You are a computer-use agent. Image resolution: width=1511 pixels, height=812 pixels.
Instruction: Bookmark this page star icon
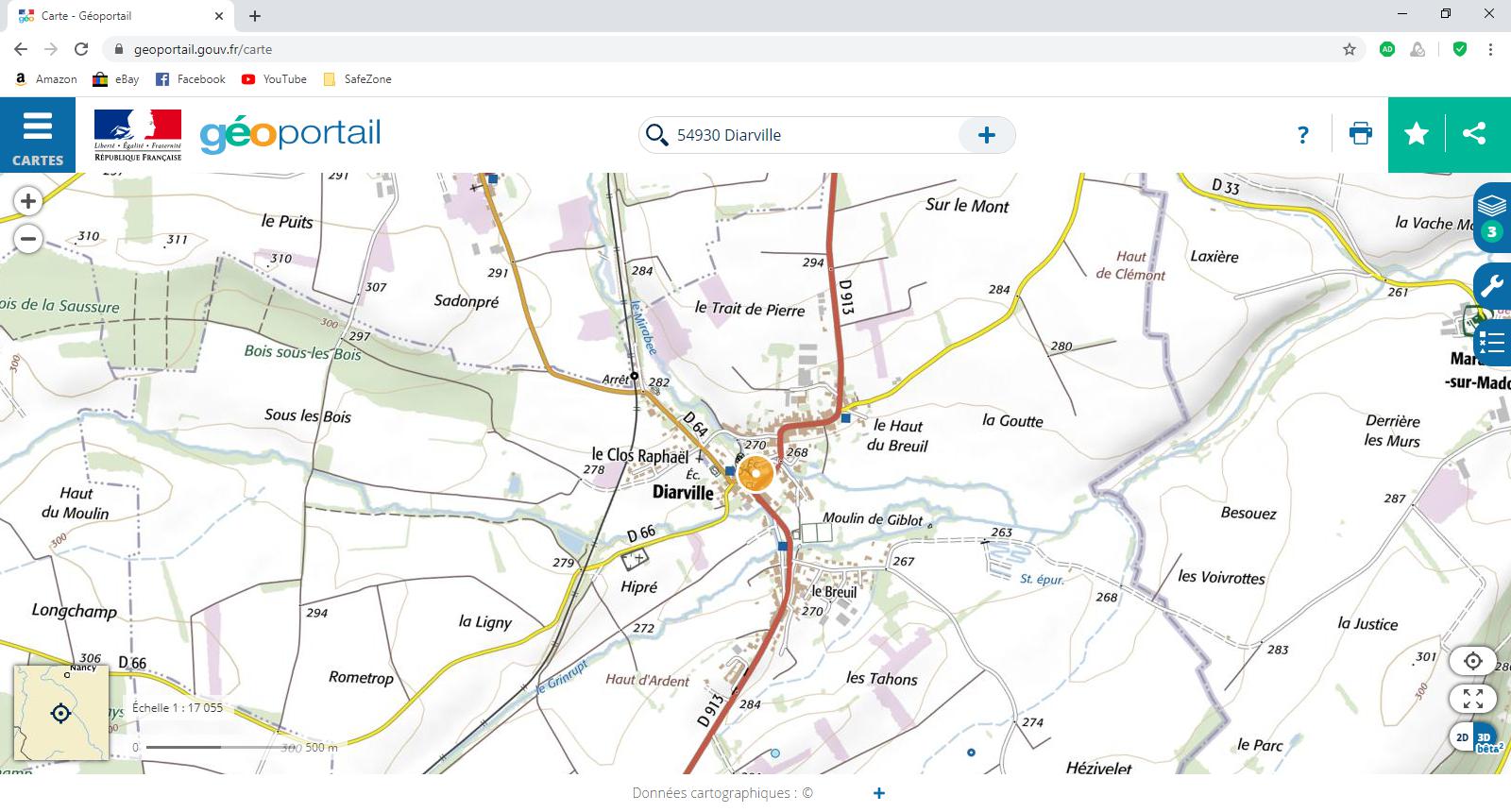click(1350, 49)
